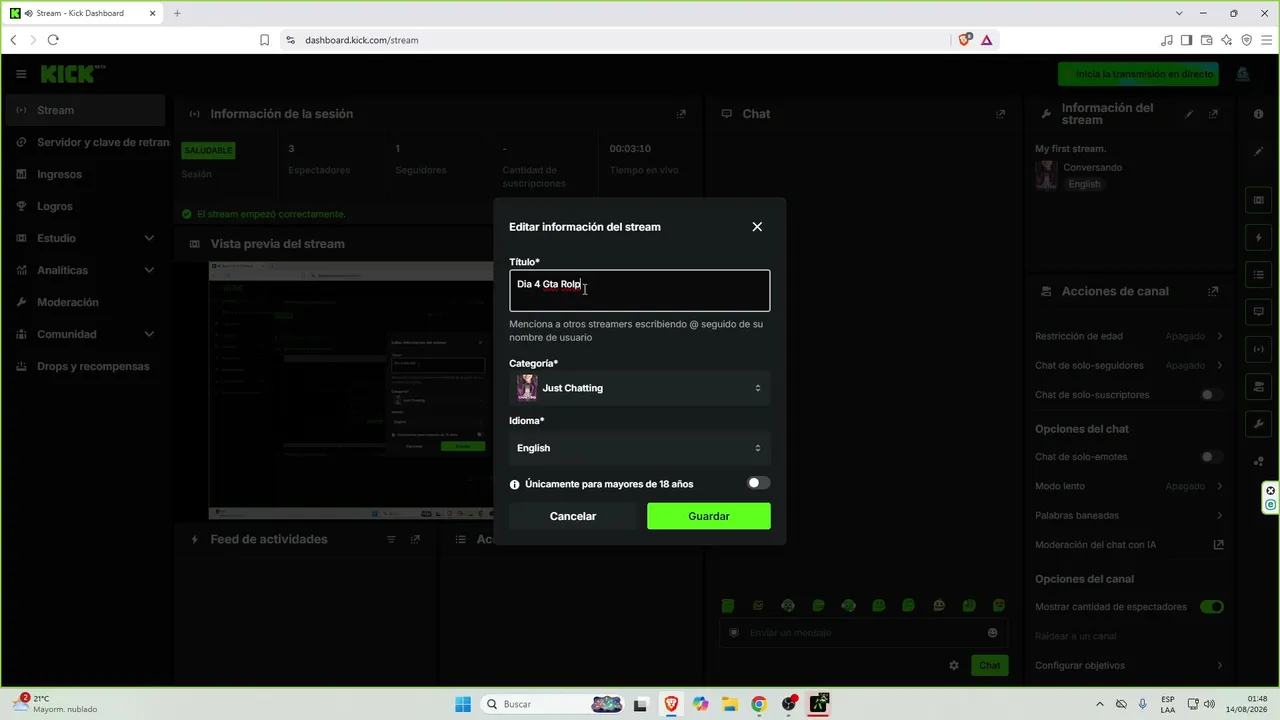
Task: Open the Modo lento setting
Action: pos(1129,486)
